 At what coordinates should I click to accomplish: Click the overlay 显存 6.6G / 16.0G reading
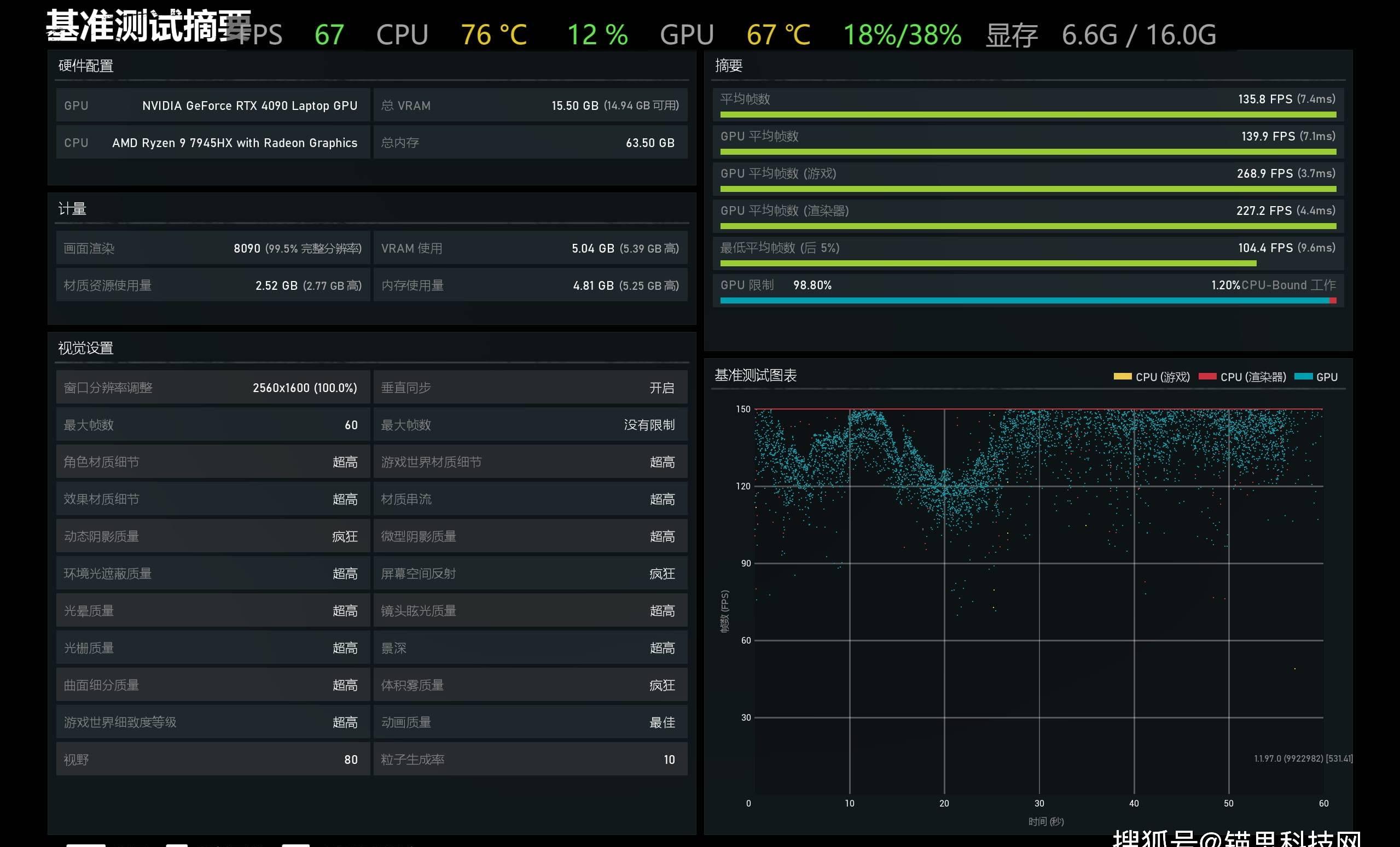1101,35
